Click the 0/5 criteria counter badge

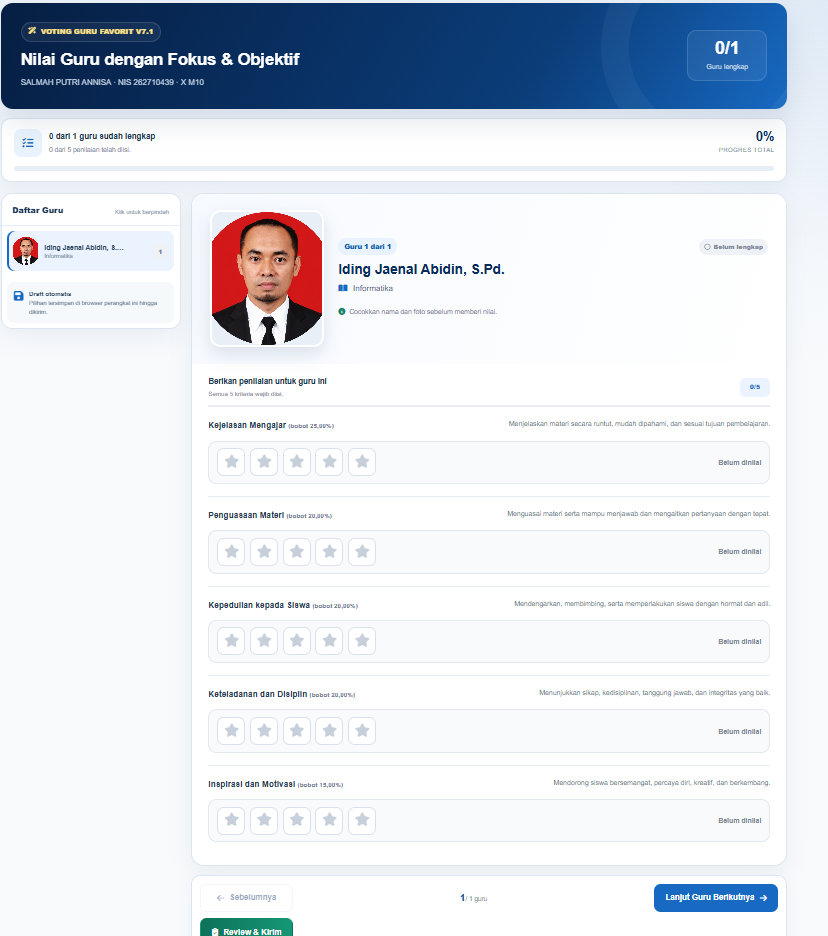(x=755, y=387)
